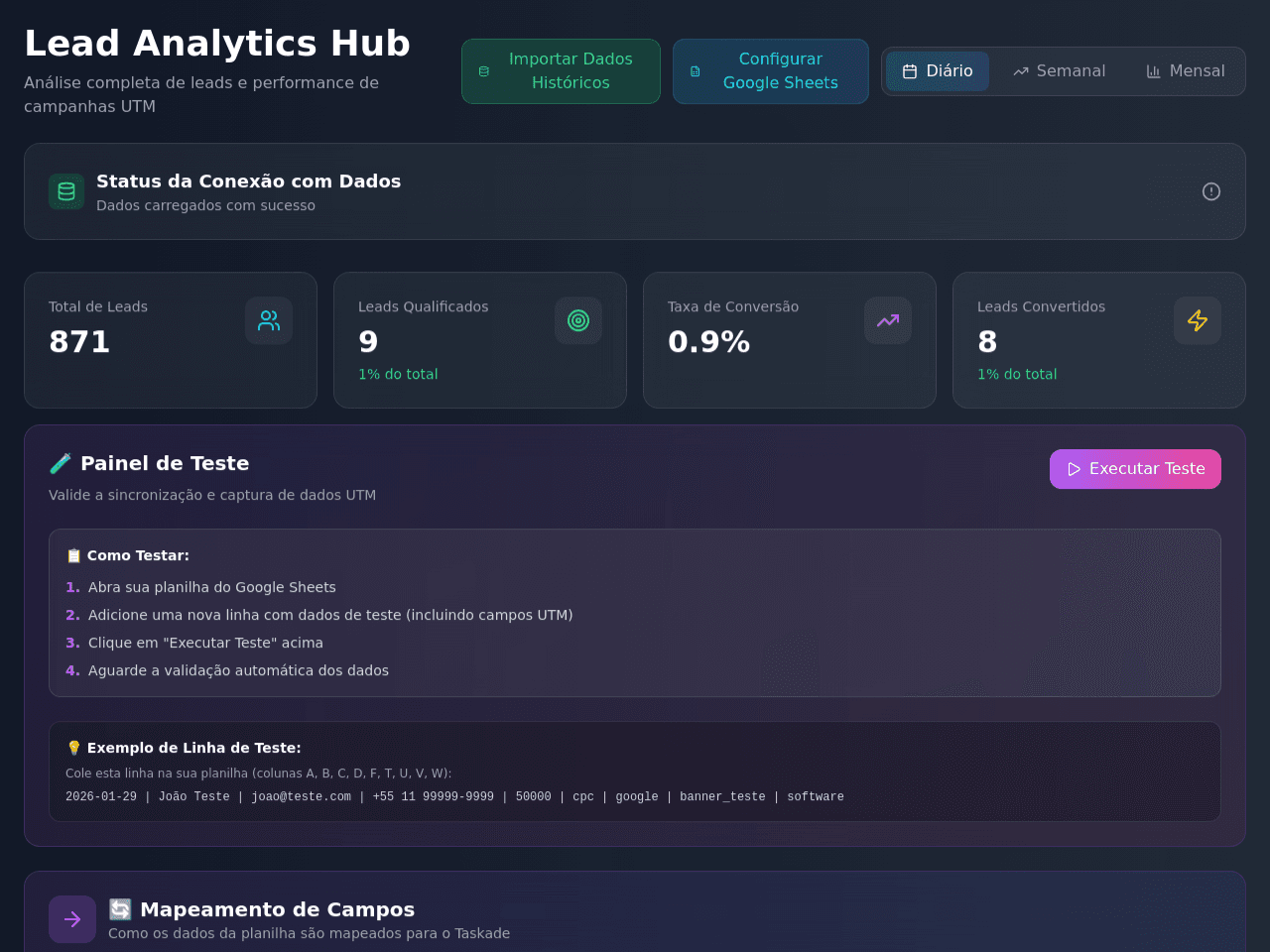Click the '1% do total' under Leads Convertidos

(x=1017, y=374)
